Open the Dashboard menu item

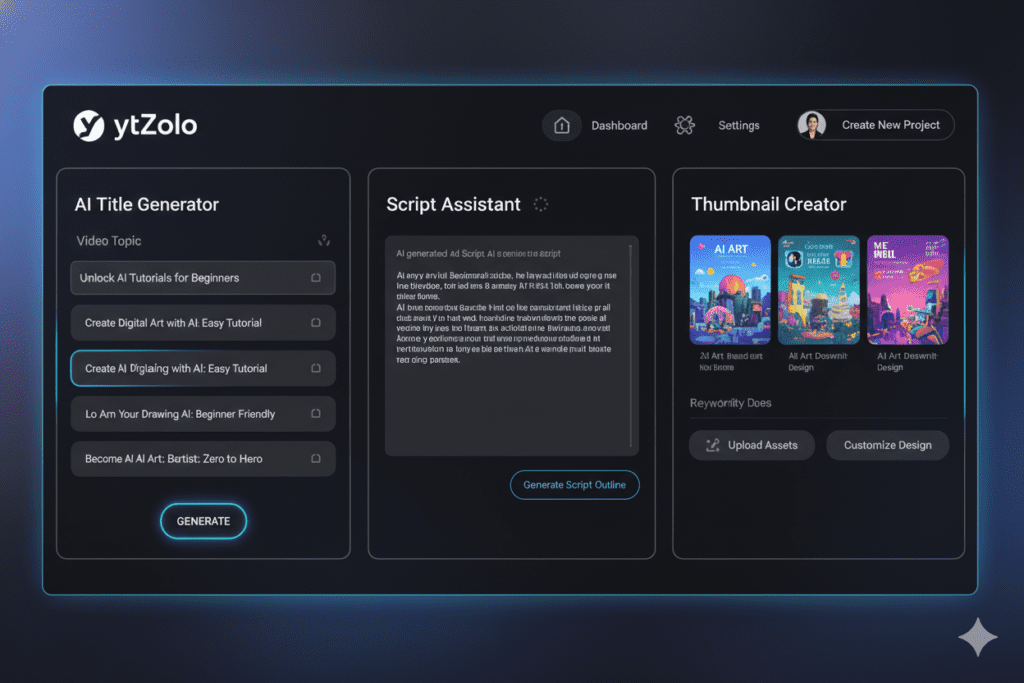(x=619, y=126)
